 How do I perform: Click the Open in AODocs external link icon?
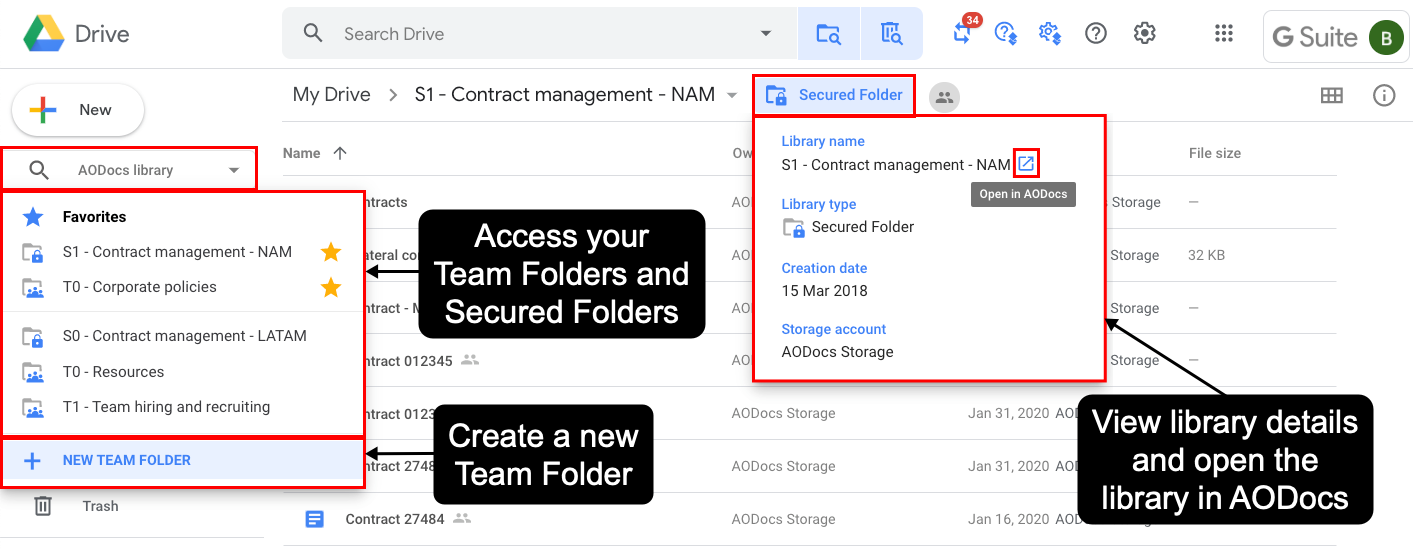click(x=1026, y=163)
